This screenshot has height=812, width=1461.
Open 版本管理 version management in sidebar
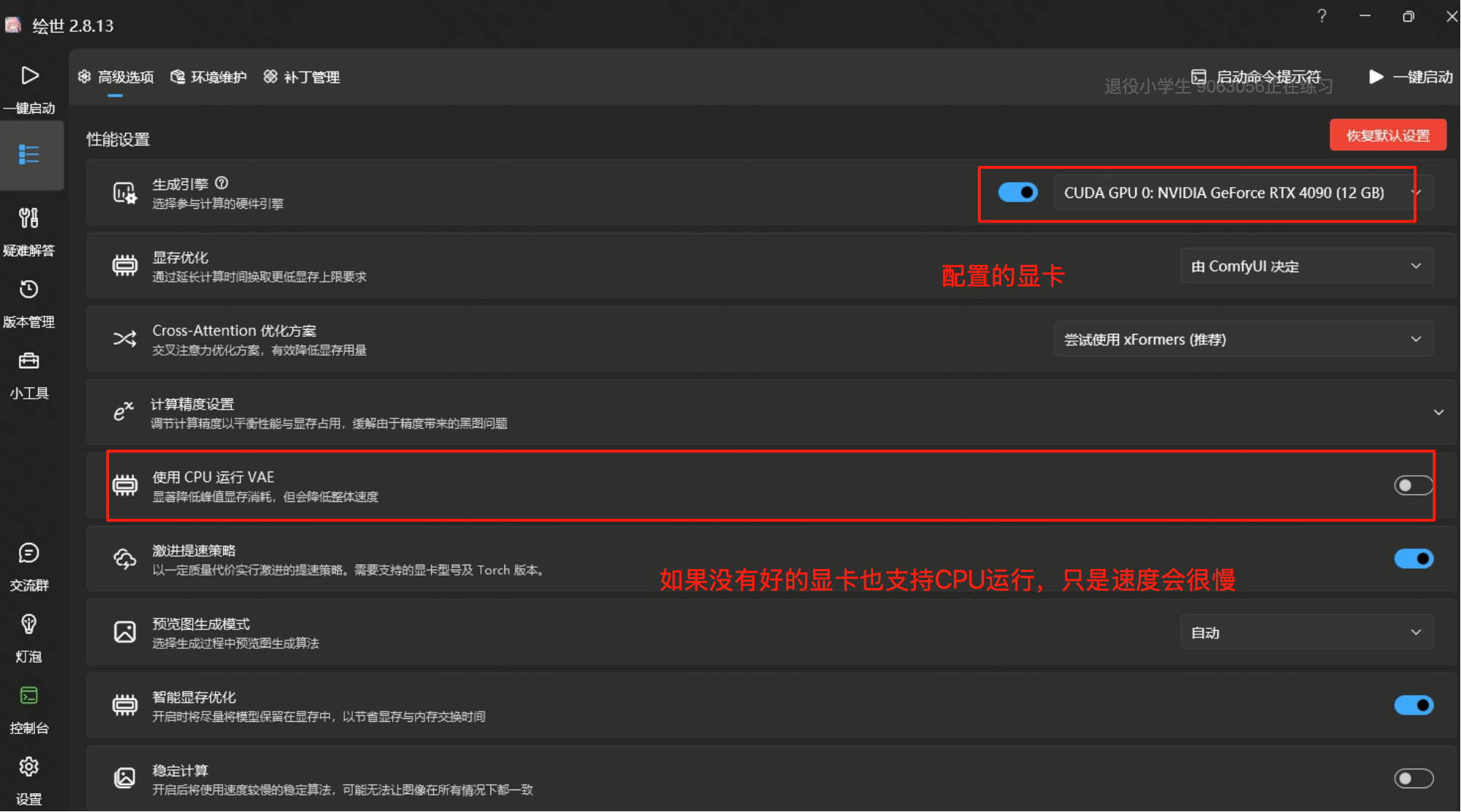[29, 290]
